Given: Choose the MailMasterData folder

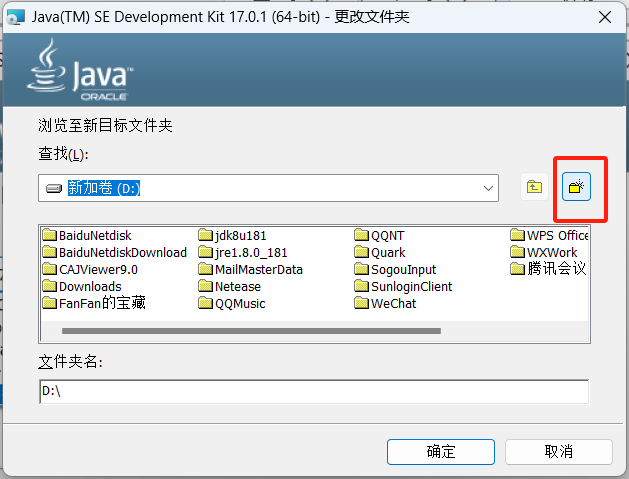Looking at the screenshot, I should coord(251,270).
